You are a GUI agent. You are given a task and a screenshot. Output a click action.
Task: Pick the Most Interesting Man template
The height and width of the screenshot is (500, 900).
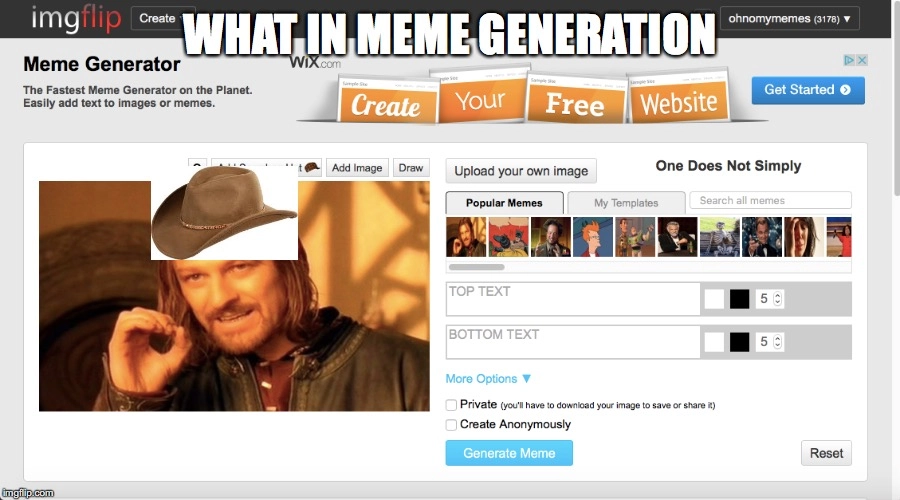click(677, 237)
